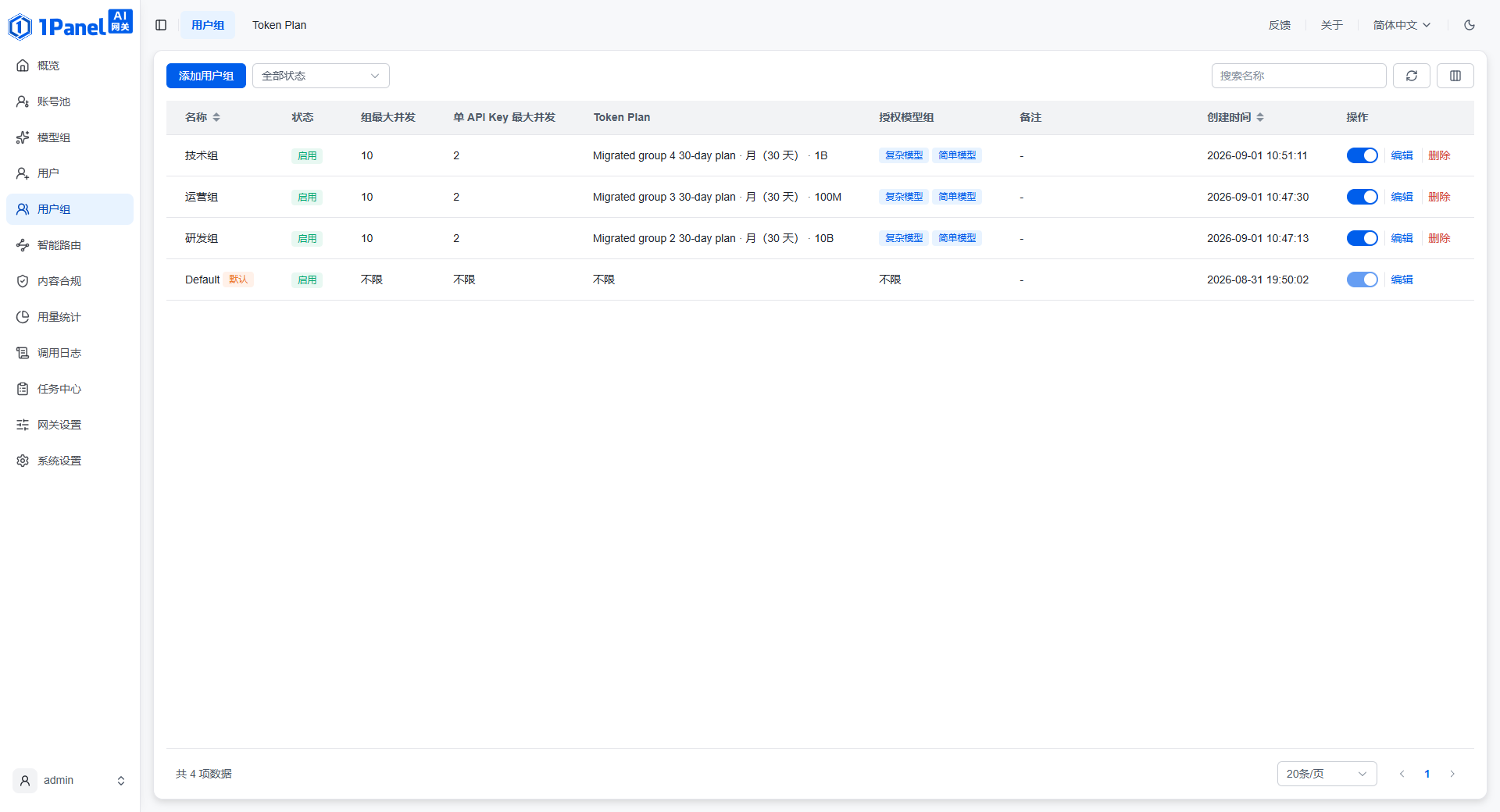1500x812 pixels.
Task: Go to next page arrow
Action: pos(1452,774)
